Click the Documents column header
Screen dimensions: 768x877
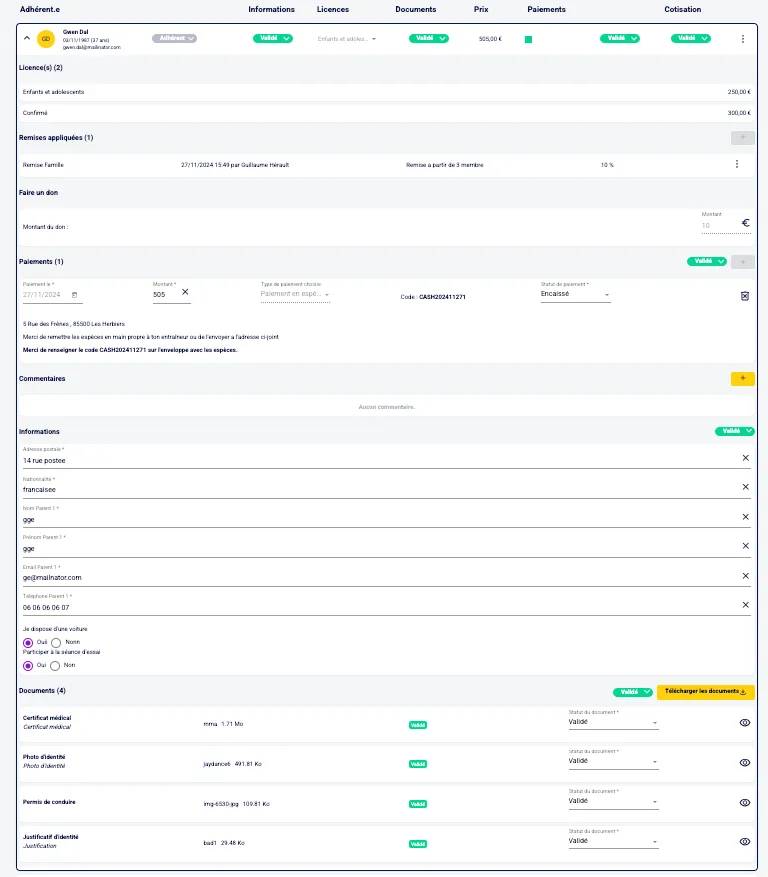click(x=415, y=9)
